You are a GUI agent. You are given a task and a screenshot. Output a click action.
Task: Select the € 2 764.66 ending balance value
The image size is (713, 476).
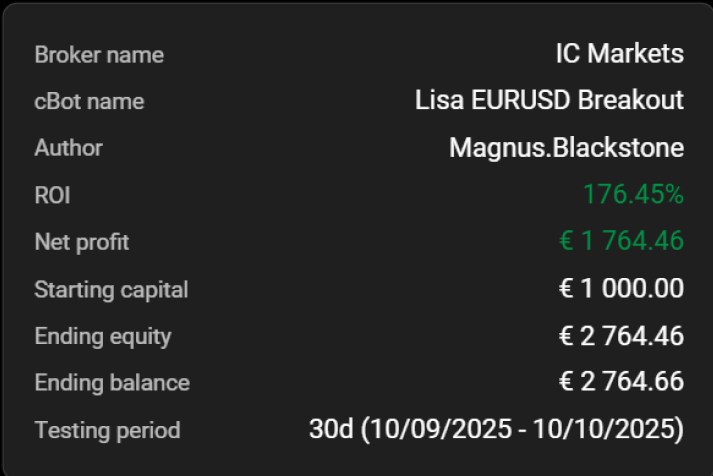(621, 382)
